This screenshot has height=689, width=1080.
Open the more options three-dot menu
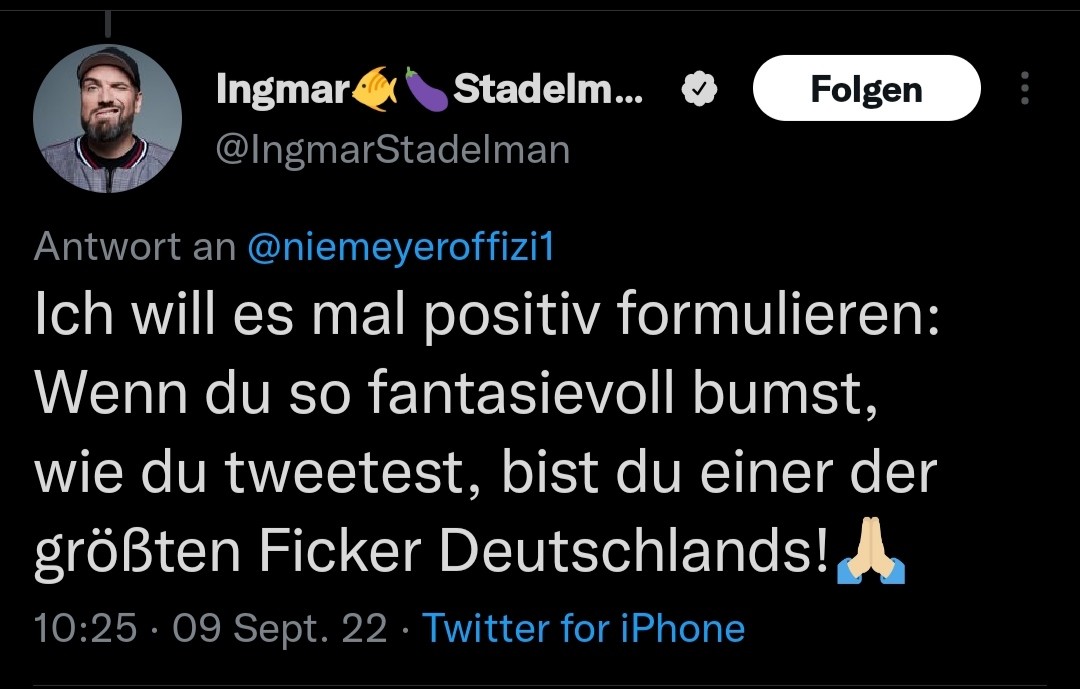(x=1025, y=88)
